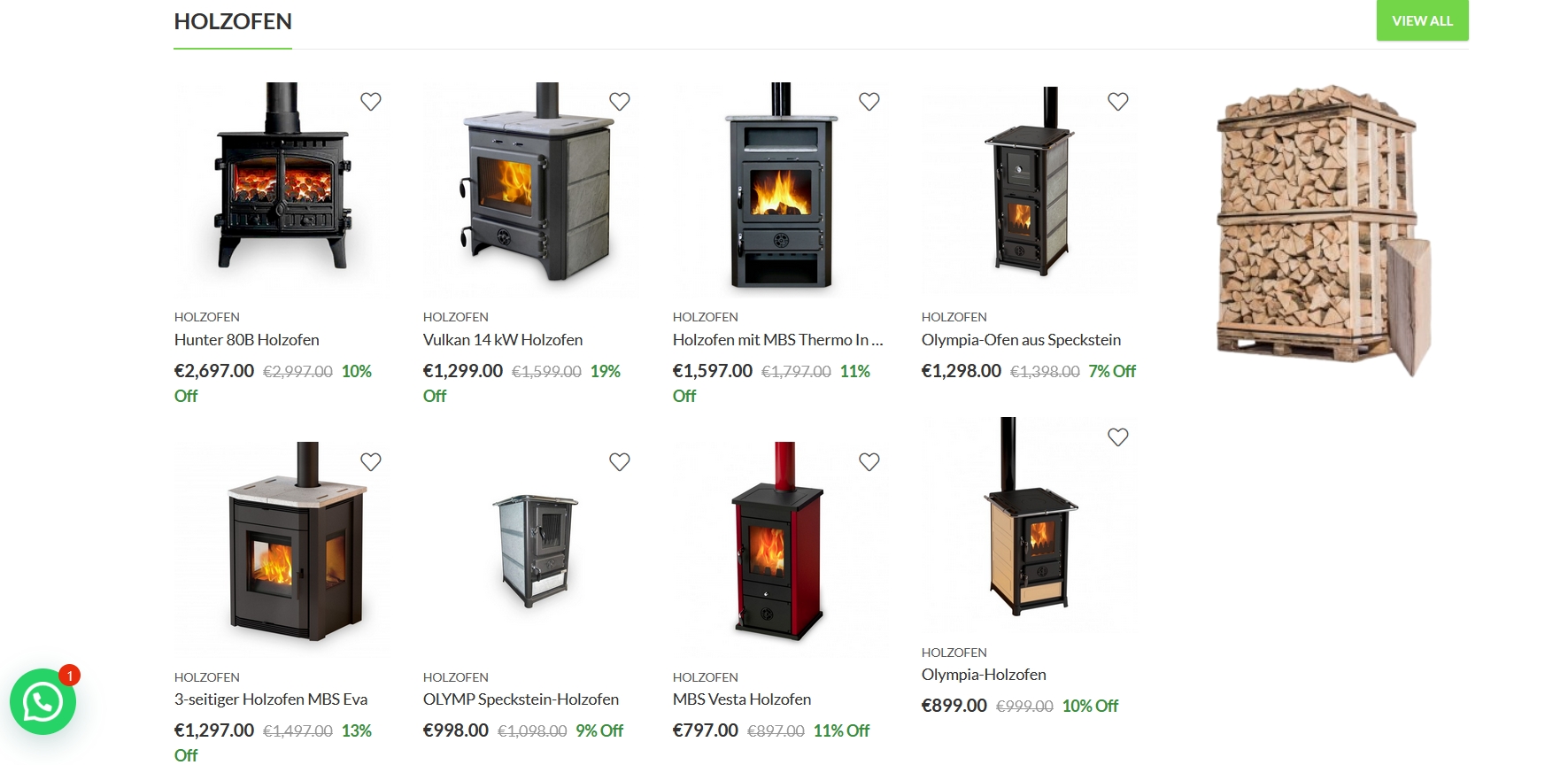This screenshot has height=765, width=1568.
Task: Favorite the MBS Vesta Holzofen
Action: point(869,461)
